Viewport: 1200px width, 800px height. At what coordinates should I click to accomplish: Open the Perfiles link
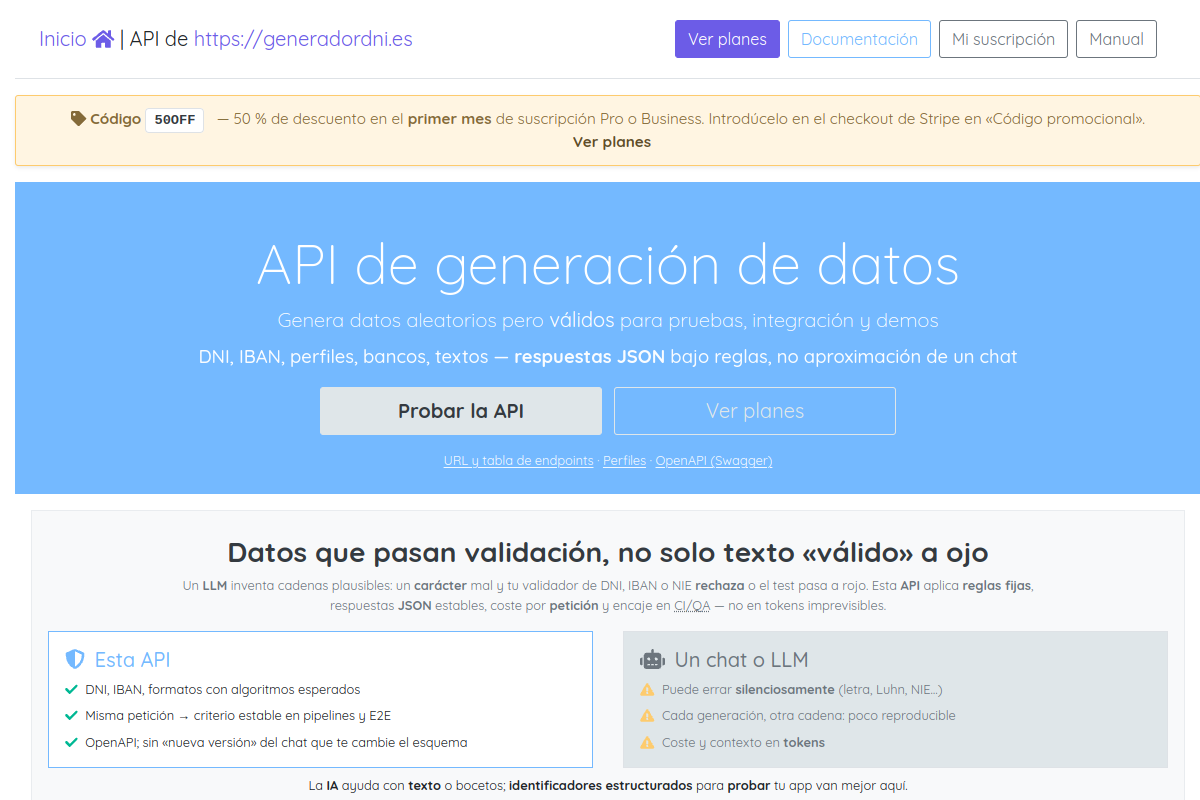[x=624, y=461]
